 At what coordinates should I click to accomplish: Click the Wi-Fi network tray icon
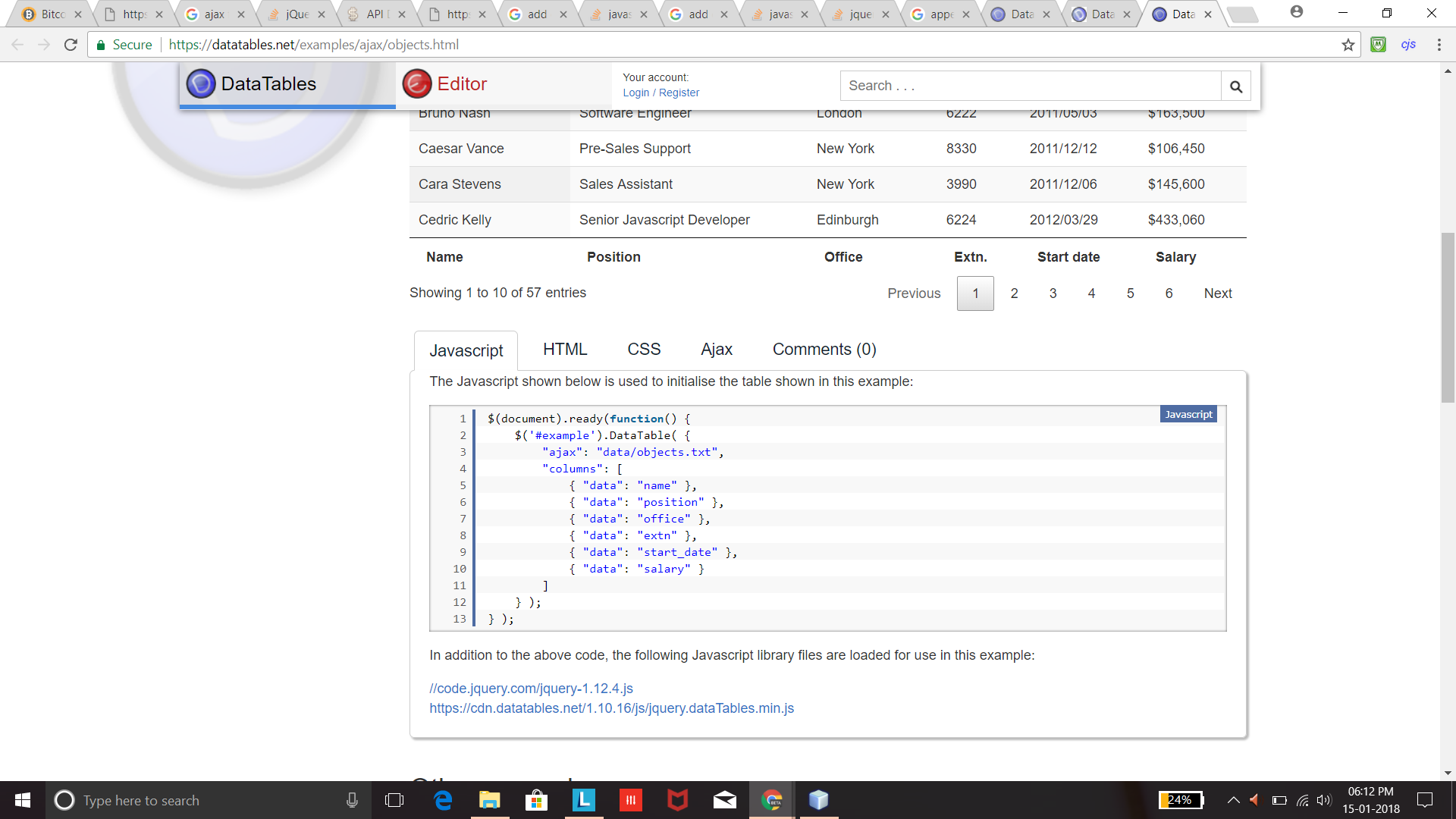(x=1303, y=800)
